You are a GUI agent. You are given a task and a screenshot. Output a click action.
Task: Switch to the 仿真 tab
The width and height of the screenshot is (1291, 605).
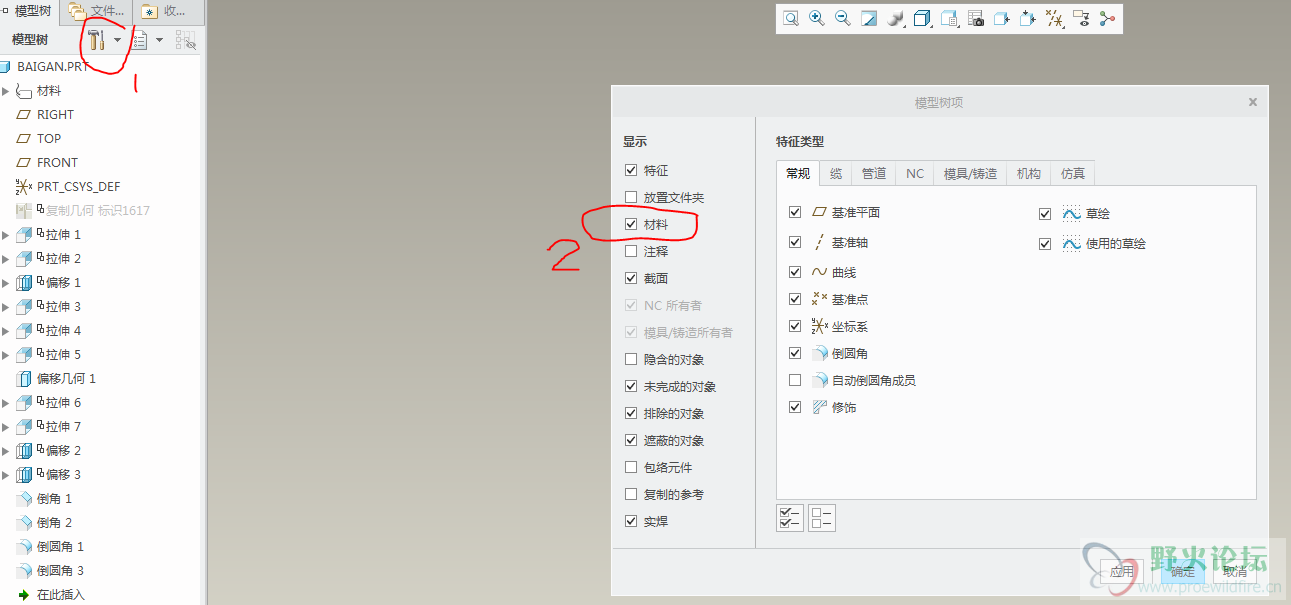tap(1073, 174)
